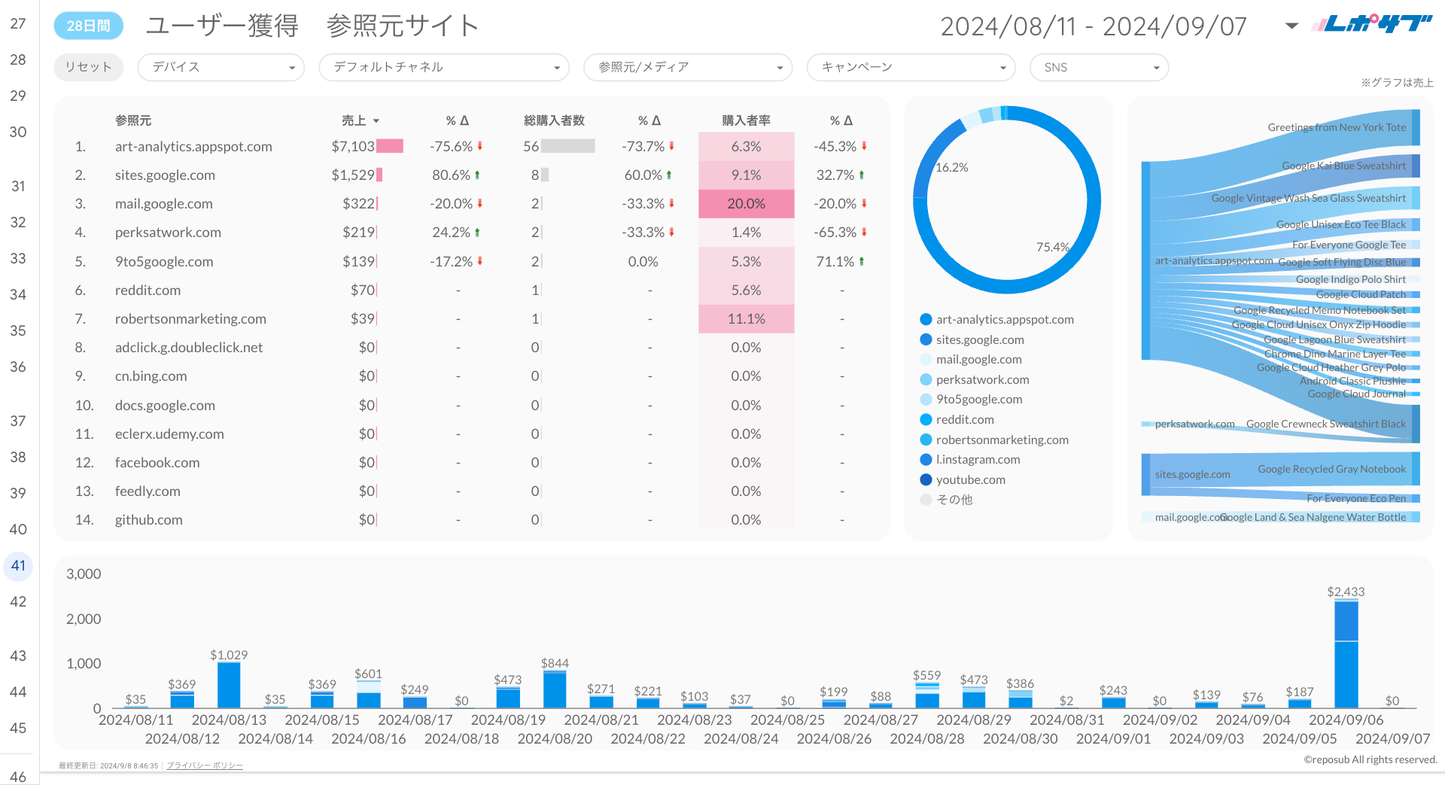Toggle art-analytics.appspot.com legend dot
This screenshot has height=785, width=1445.
click(926, 320)
